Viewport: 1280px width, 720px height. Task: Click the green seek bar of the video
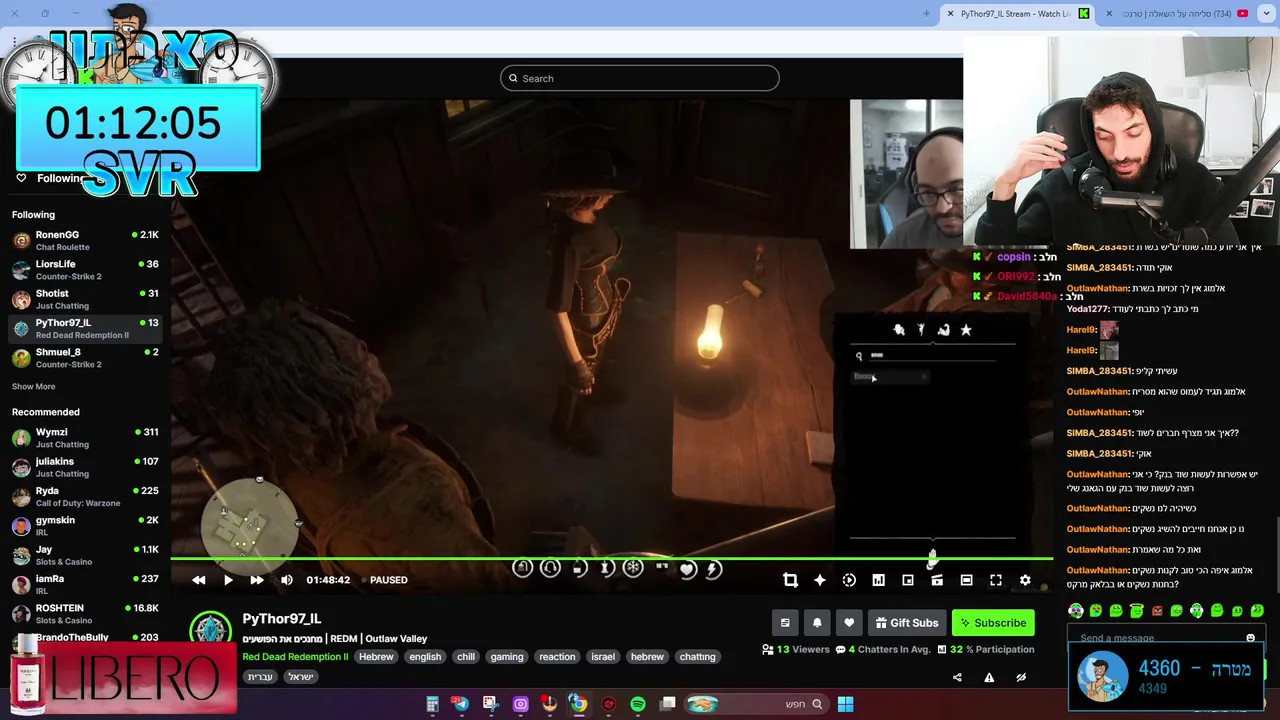(x=611, y=559)
